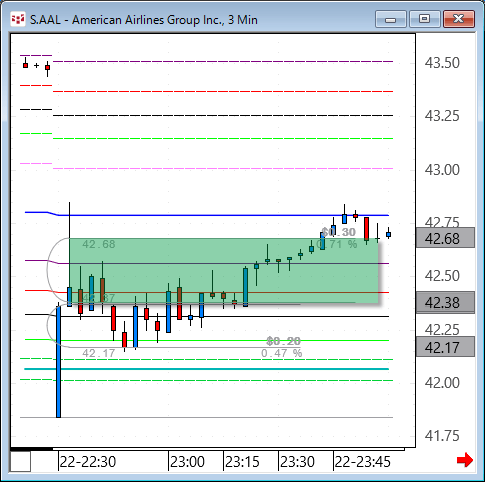
Task: Click the window title S.AAL American Airlines
Action: click(x=144, y=20)
